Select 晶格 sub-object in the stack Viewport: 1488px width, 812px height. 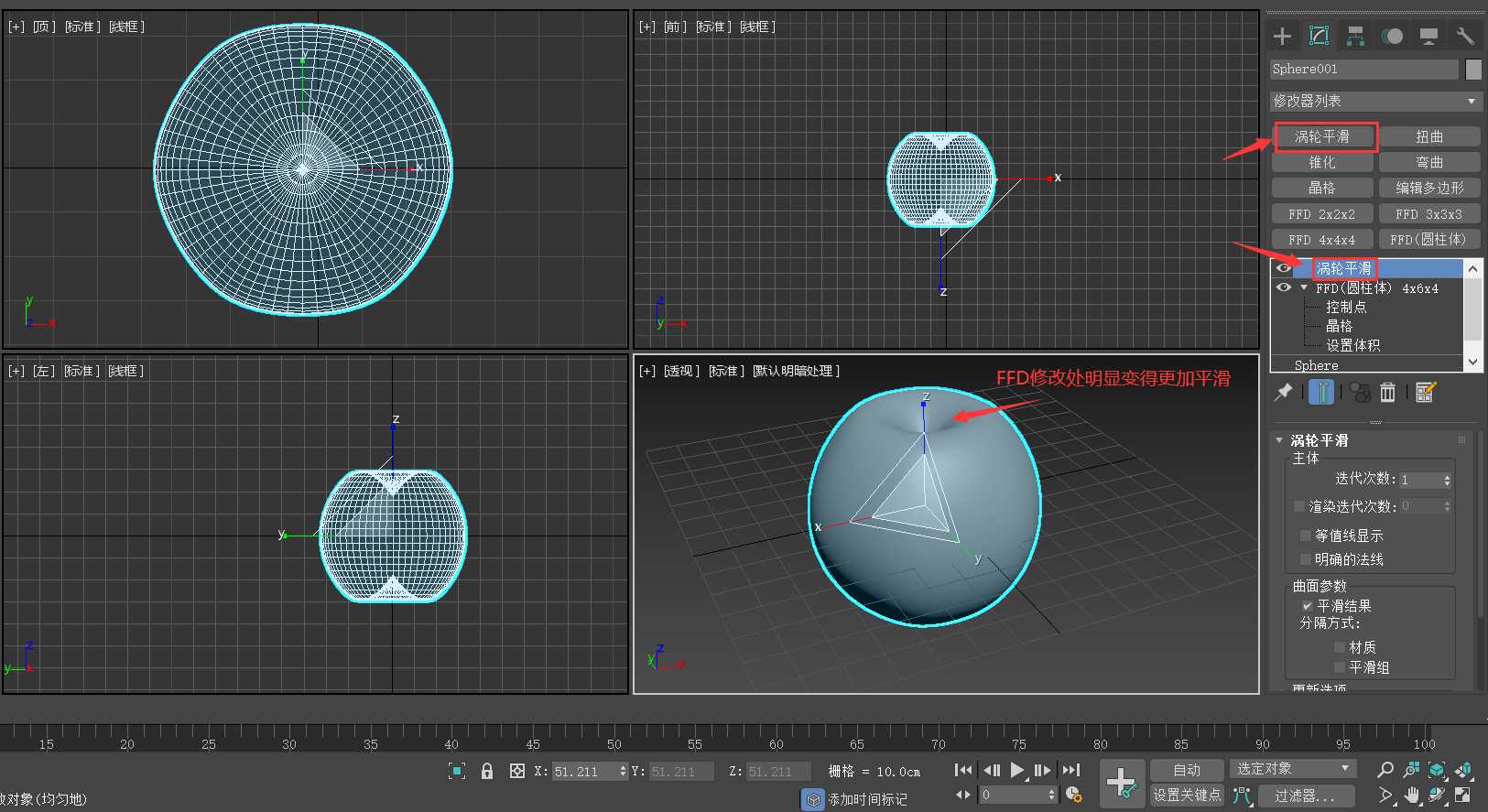click(x=1339, y=326)
